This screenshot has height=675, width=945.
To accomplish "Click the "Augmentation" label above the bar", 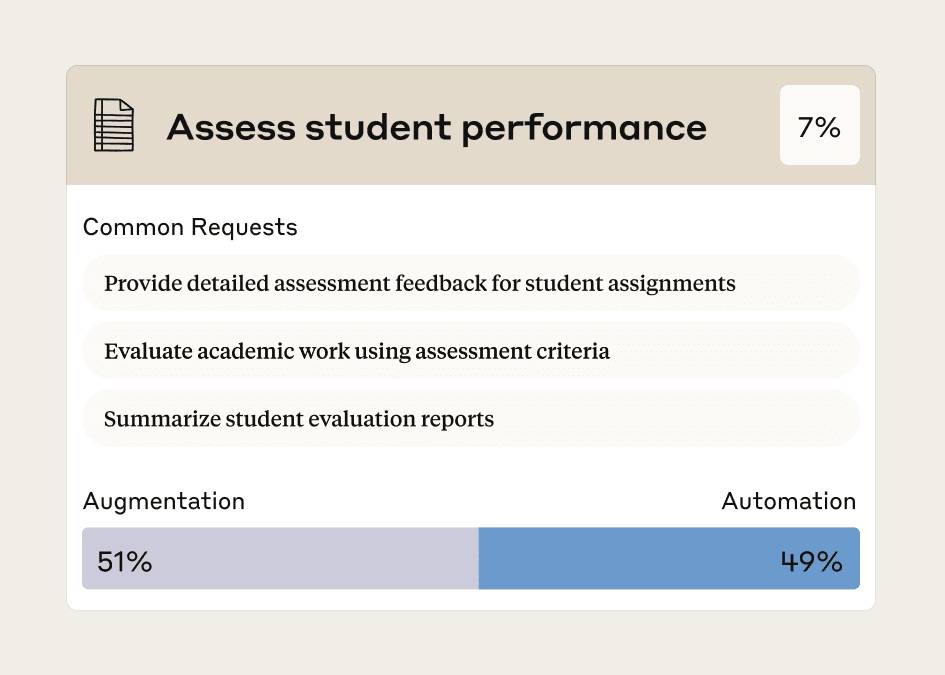I will pos(164,501).
